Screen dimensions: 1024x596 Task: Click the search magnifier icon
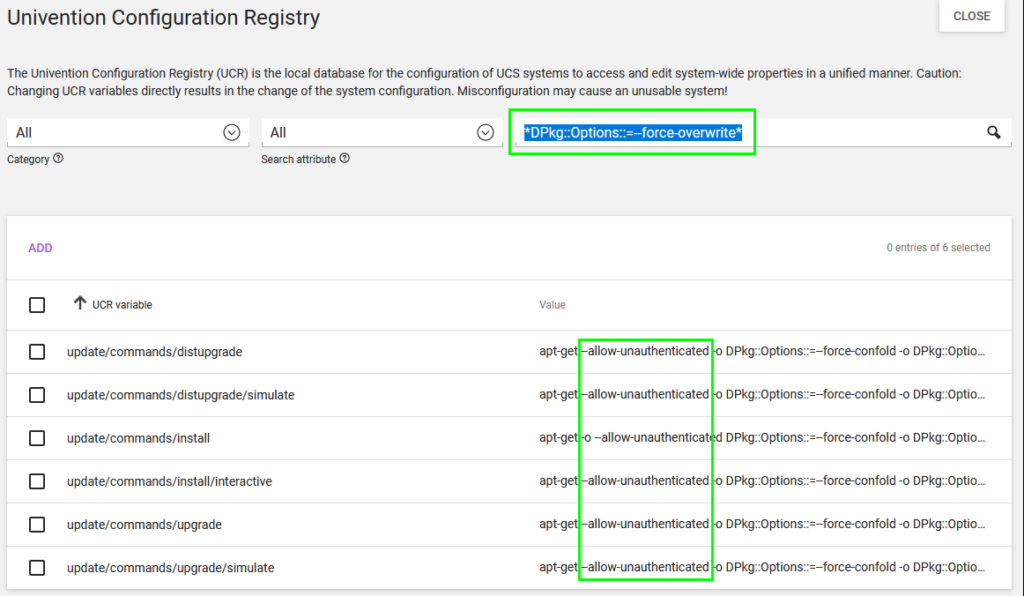[x=993, y=133]
